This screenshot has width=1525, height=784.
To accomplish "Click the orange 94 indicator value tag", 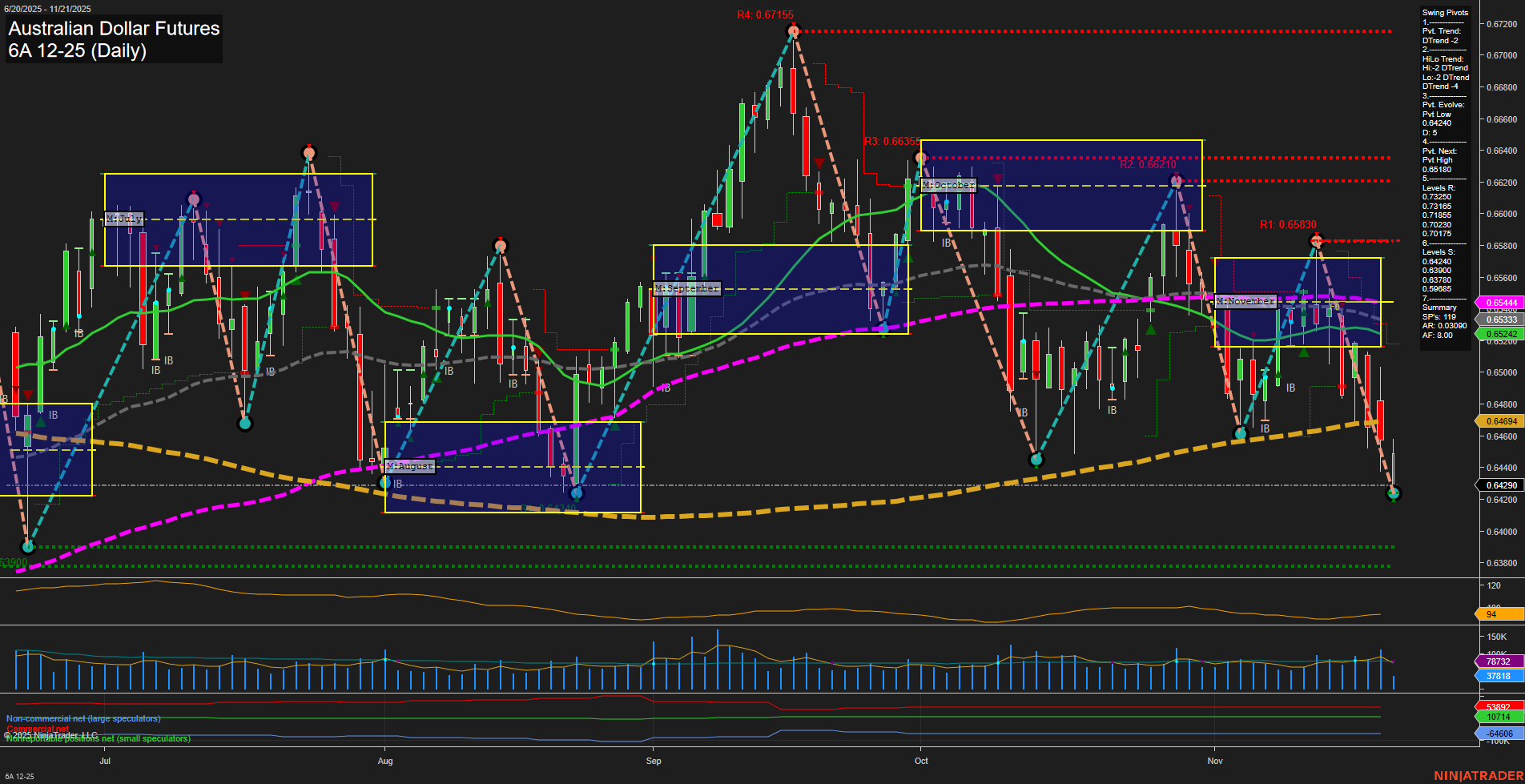I will point(1499,614).
